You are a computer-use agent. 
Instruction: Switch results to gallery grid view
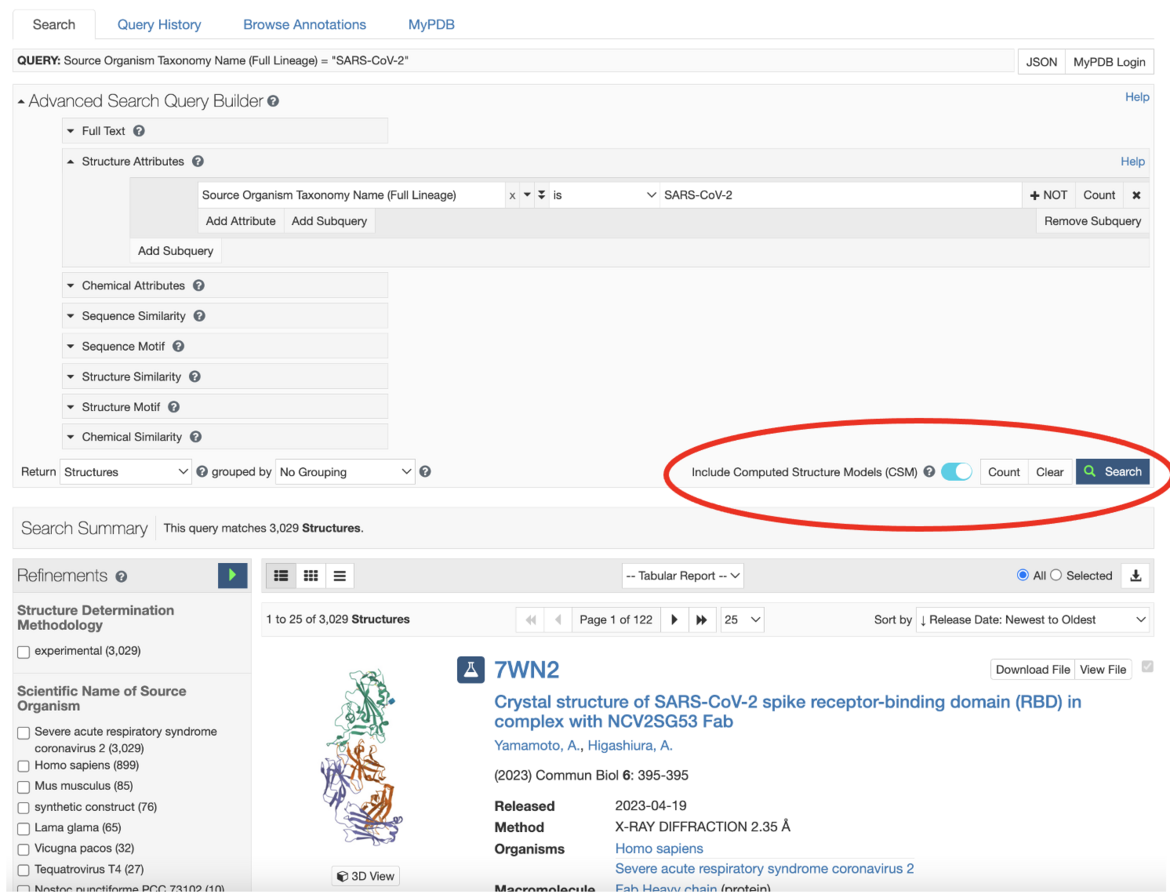(310, 575)
